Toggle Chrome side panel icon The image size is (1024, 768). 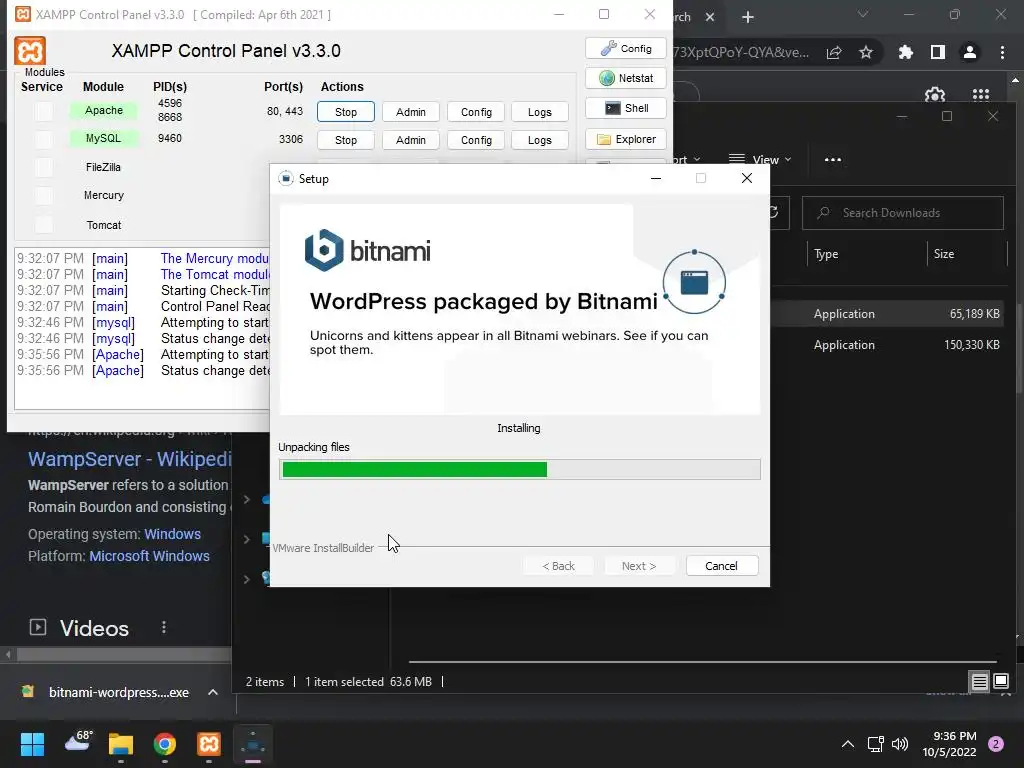pyautogui.click(x=938, y=52)
